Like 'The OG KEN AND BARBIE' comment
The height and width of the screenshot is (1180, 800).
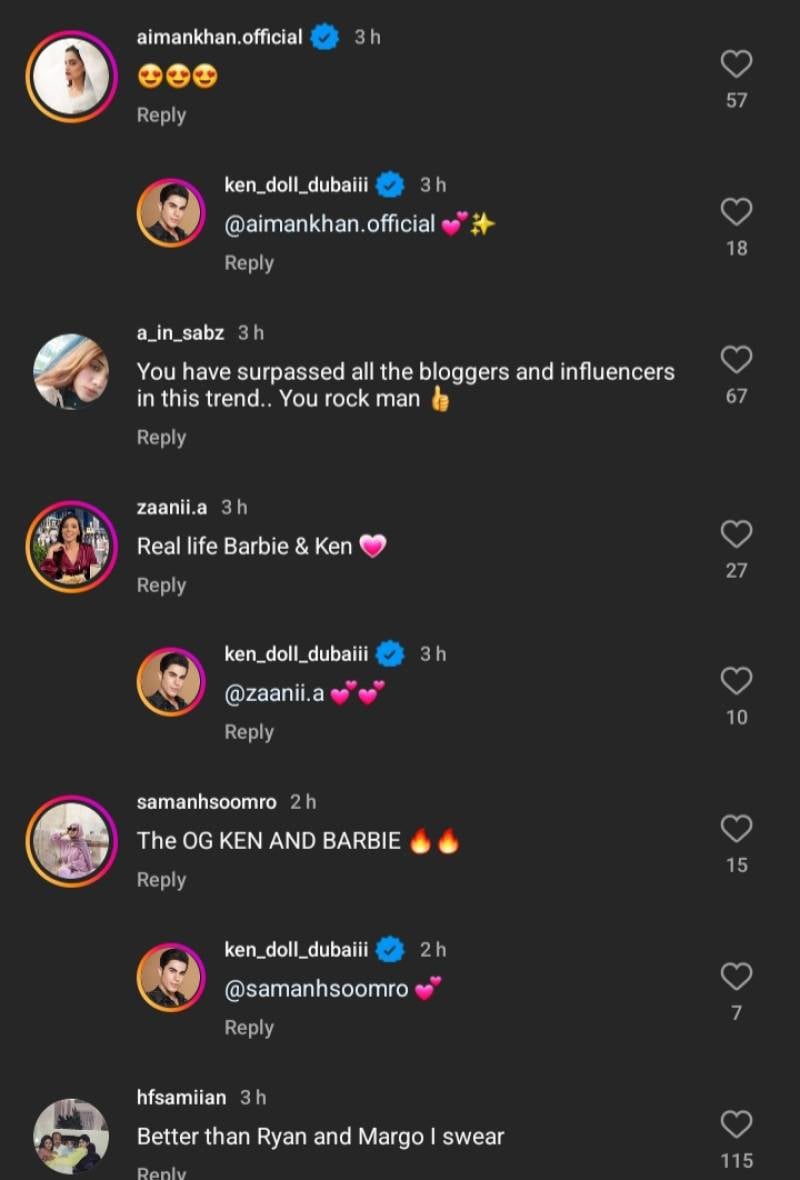click(x=736, y=828)
